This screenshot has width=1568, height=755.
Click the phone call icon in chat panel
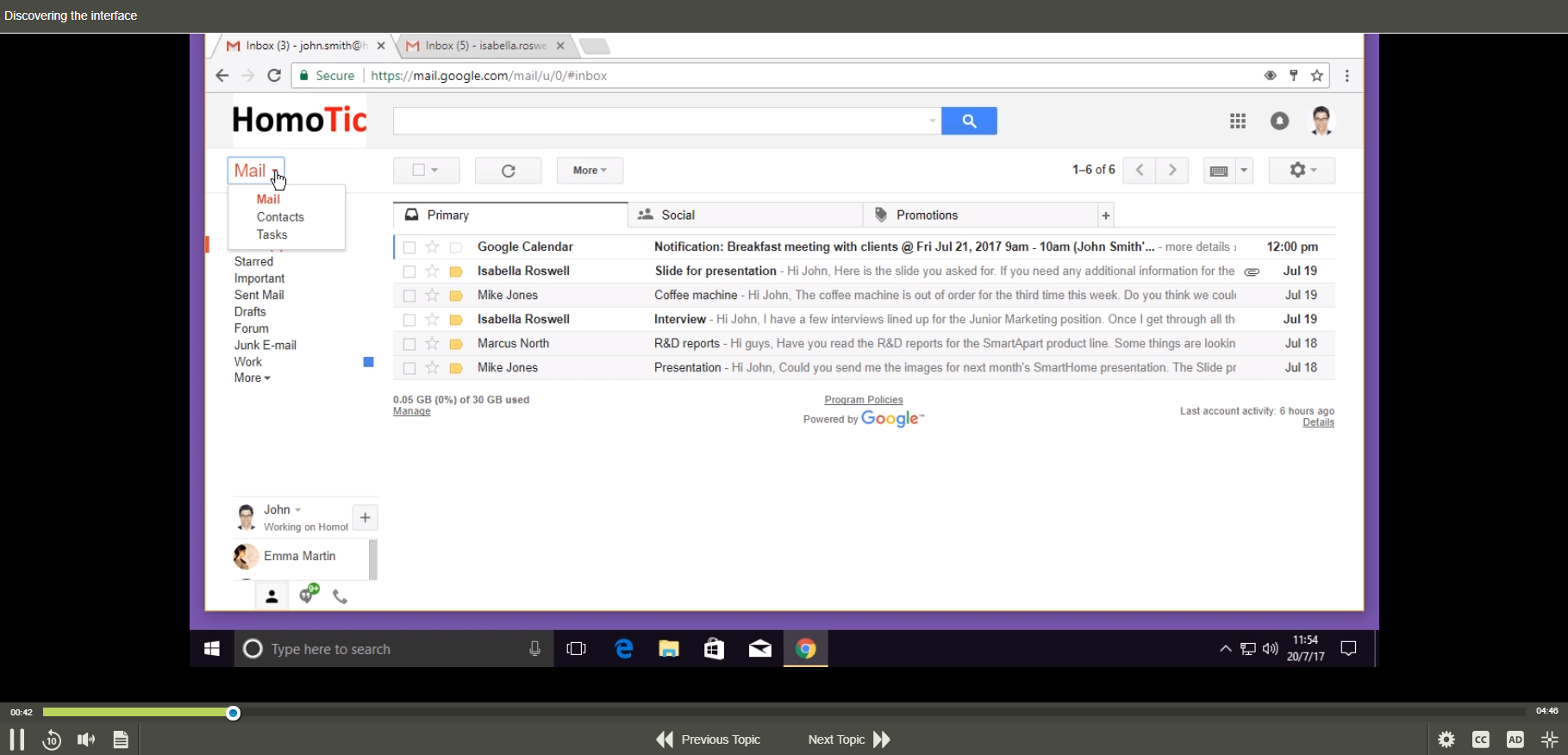340,596
